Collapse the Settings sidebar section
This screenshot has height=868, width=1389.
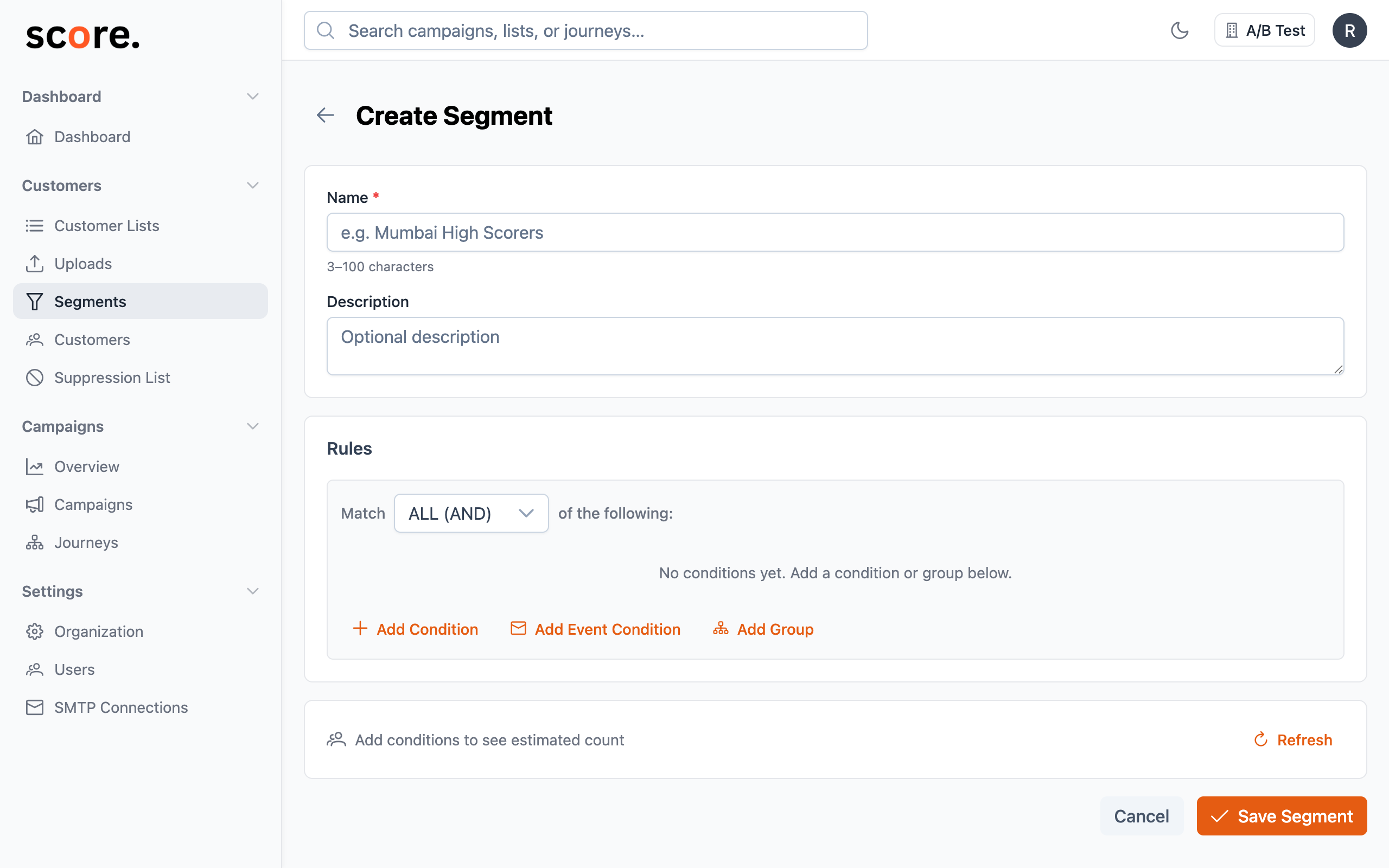tap(252, 591)
